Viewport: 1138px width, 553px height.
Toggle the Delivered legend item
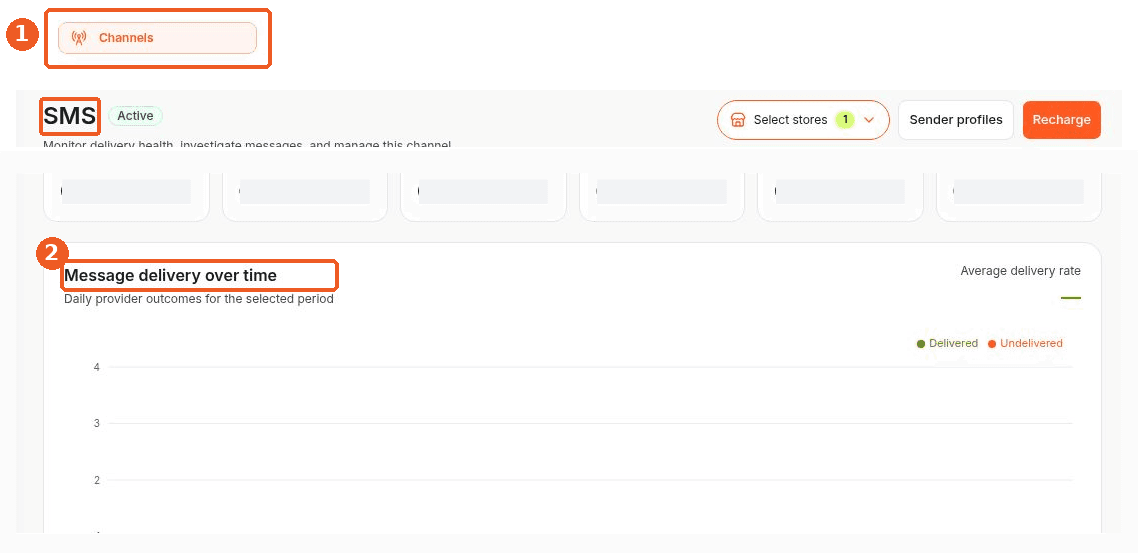click(x=948, y=343)
